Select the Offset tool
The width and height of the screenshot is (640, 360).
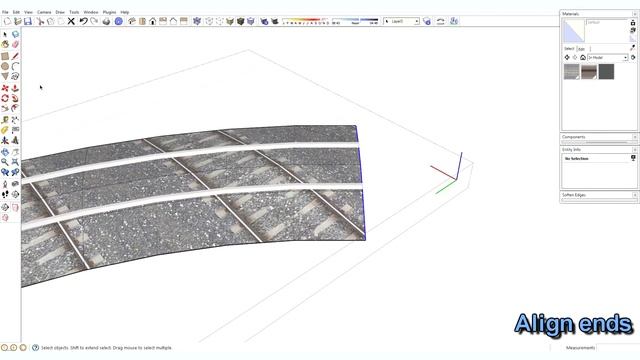tap(15, 108)
